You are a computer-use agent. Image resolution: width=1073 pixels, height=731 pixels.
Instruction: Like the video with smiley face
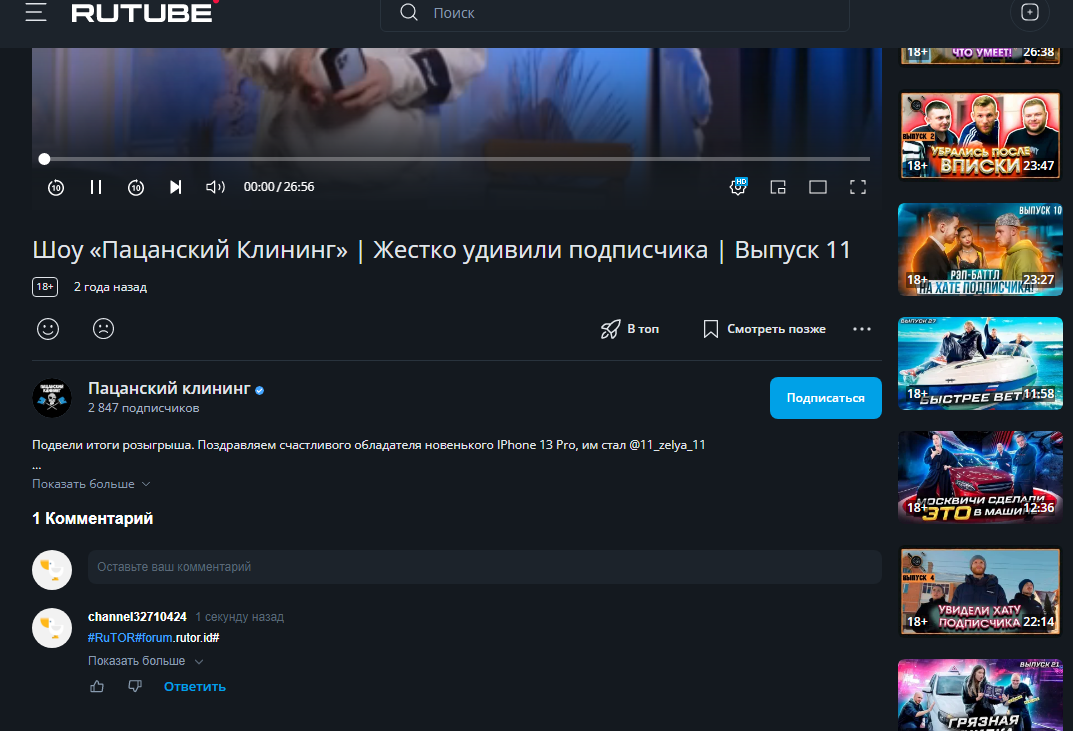(x=48, y=329)
